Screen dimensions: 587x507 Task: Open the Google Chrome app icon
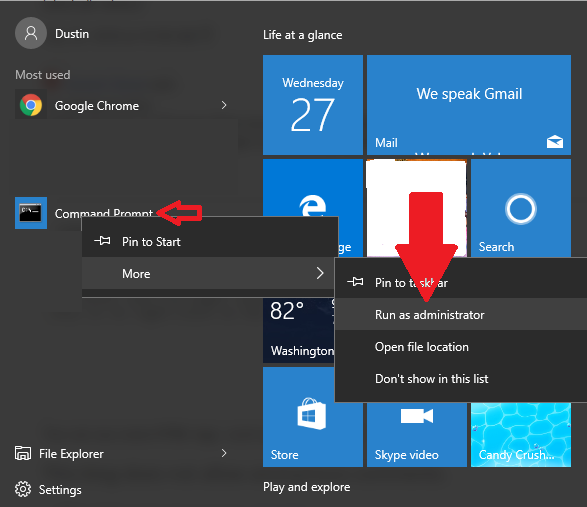point(31,105)
